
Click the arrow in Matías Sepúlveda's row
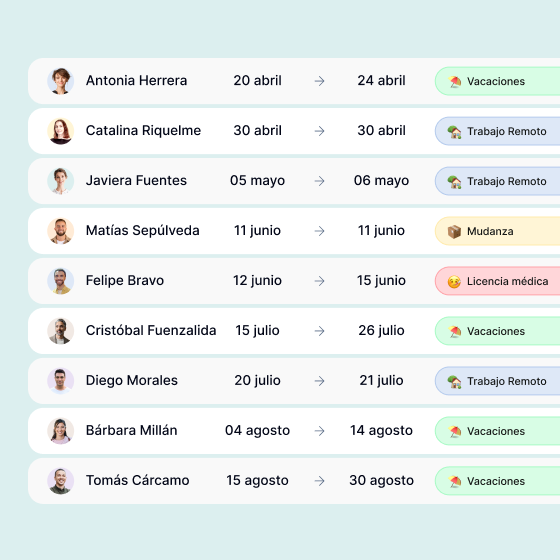click(x=319, y=231)
